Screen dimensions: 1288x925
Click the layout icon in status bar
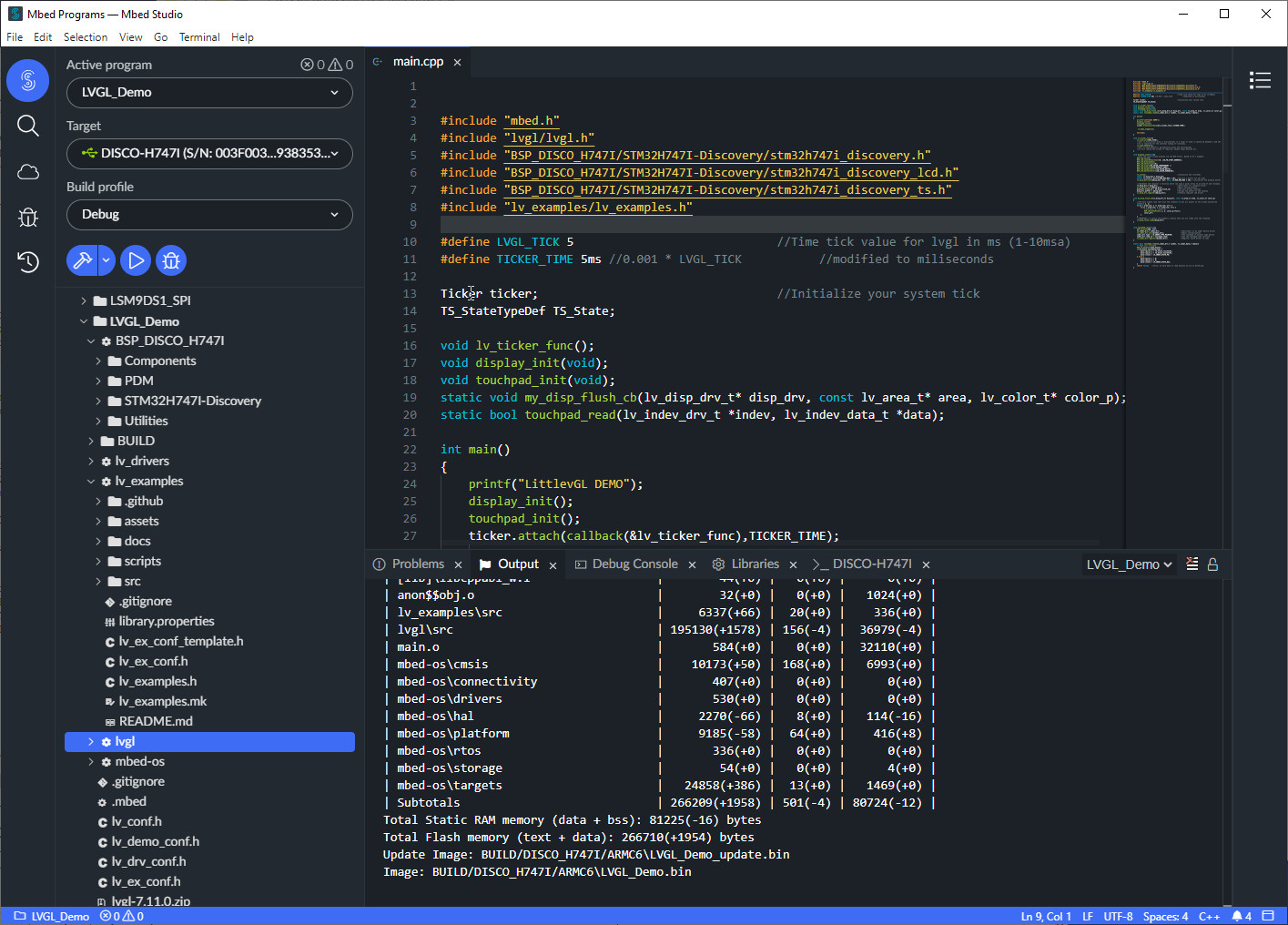click(x=1268, y=916)
